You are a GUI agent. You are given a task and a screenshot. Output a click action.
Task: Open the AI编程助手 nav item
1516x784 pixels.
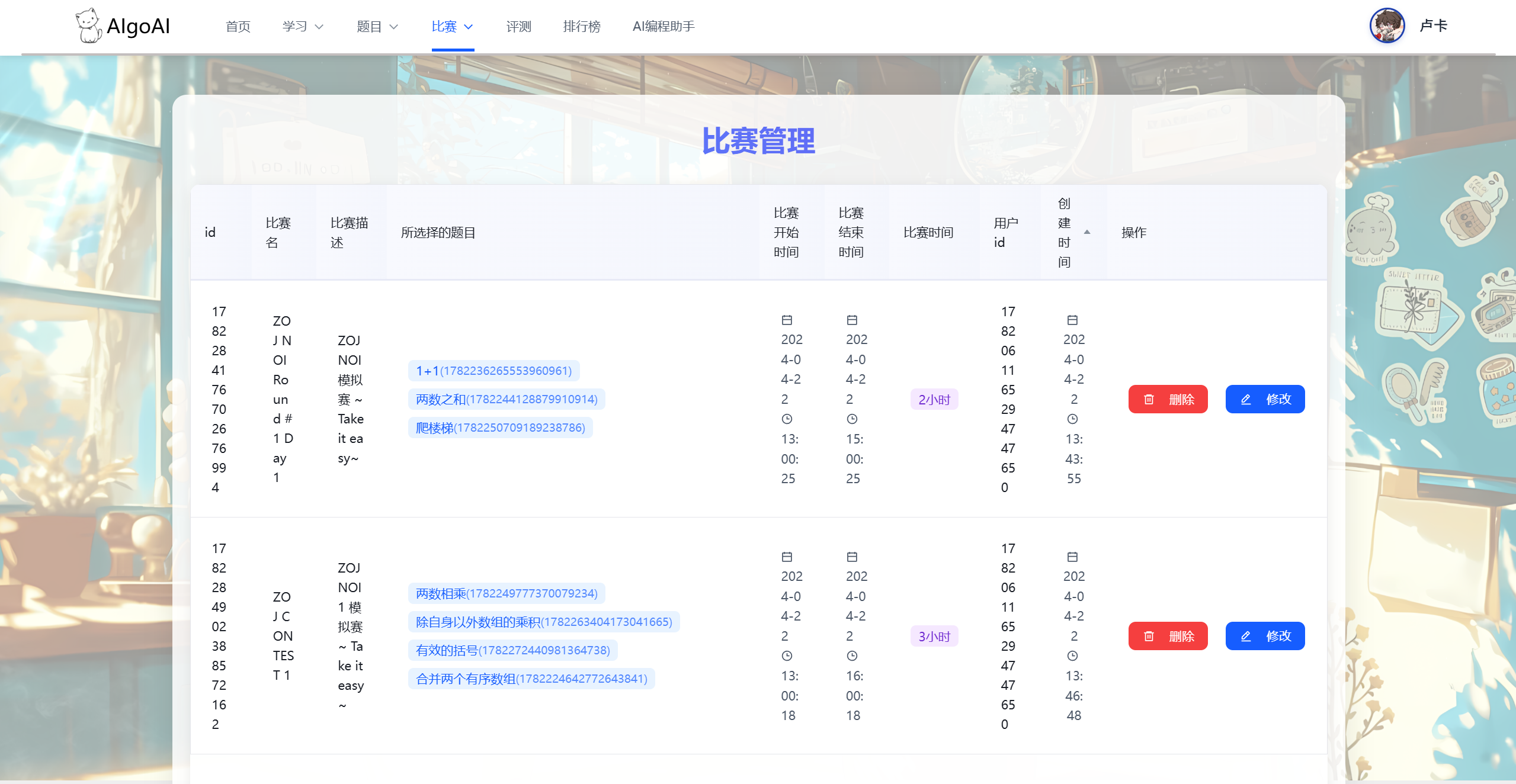click(663, 27)
